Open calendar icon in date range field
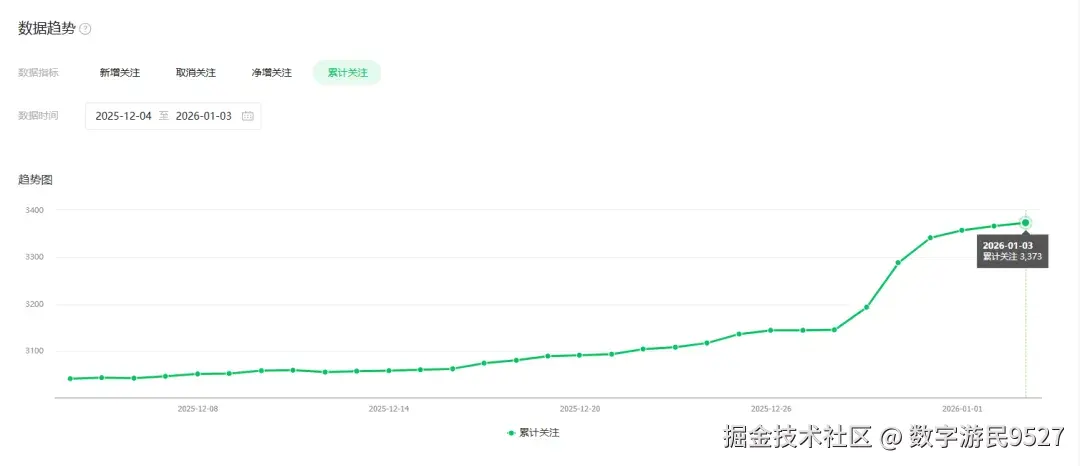Screen dimensions: 1080x466 (x=248, y=116)
